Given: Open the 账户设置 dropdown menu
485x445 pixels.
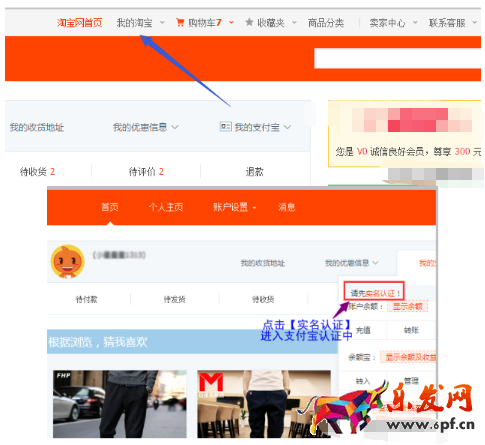Looking at the screenshot, I should 234,207.
